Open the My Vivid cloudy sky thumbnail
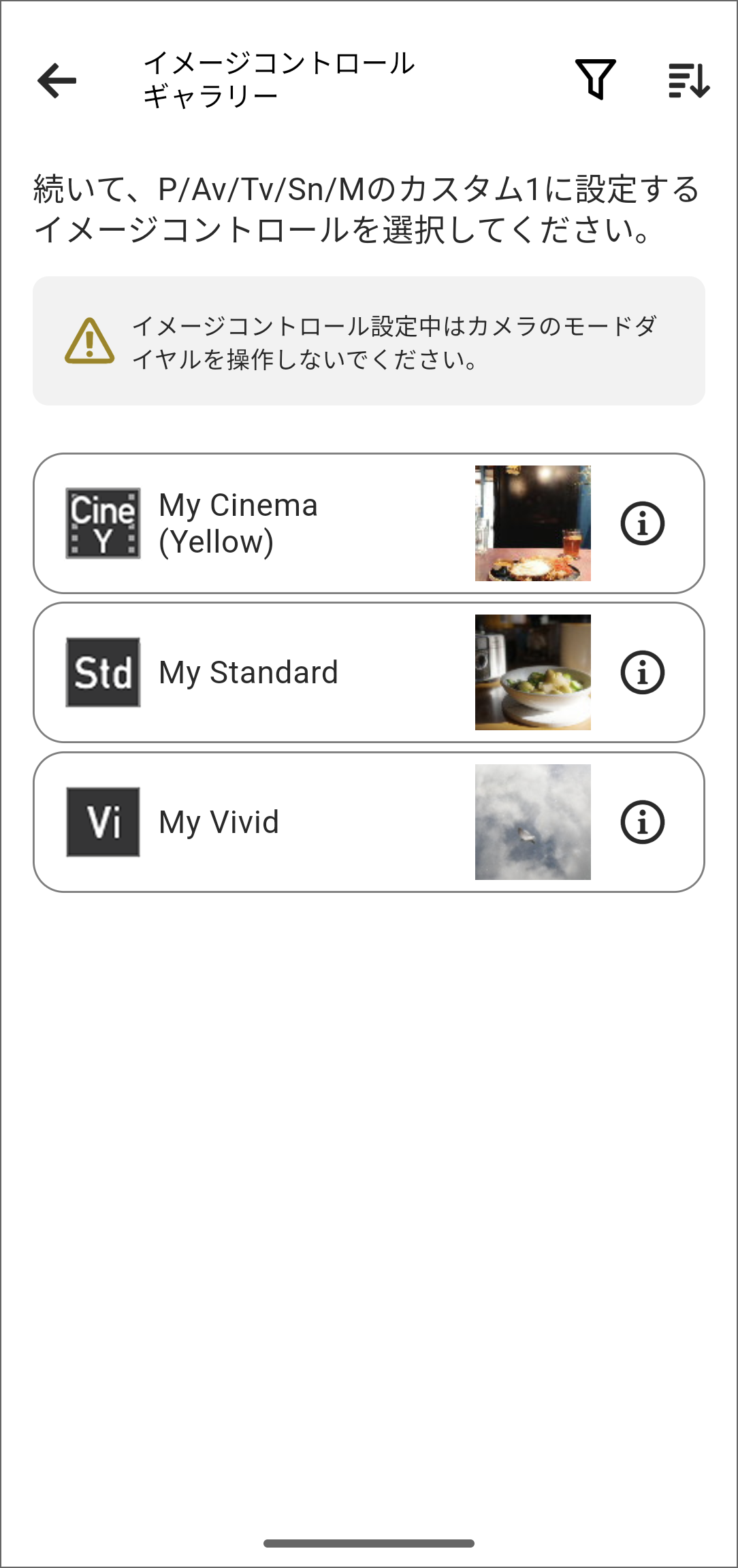This screenshot has width=738, height=1568. 533,822
